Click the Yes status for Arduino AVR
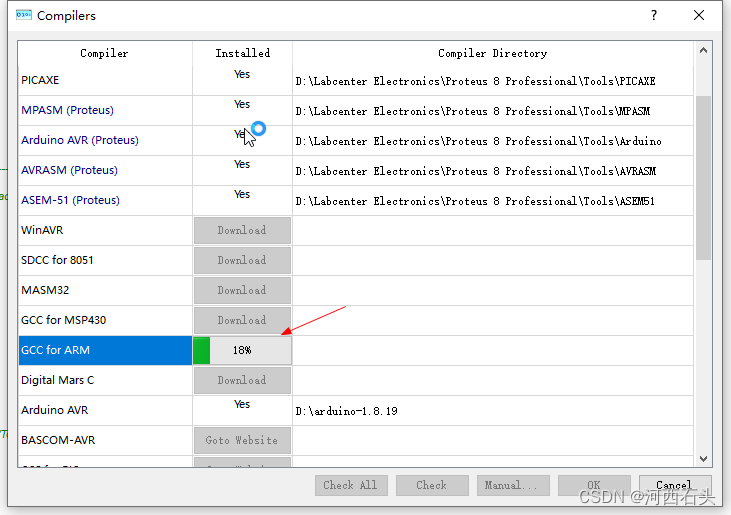The width and height of the screenshot is (731, 515). [x=242, y=404]
